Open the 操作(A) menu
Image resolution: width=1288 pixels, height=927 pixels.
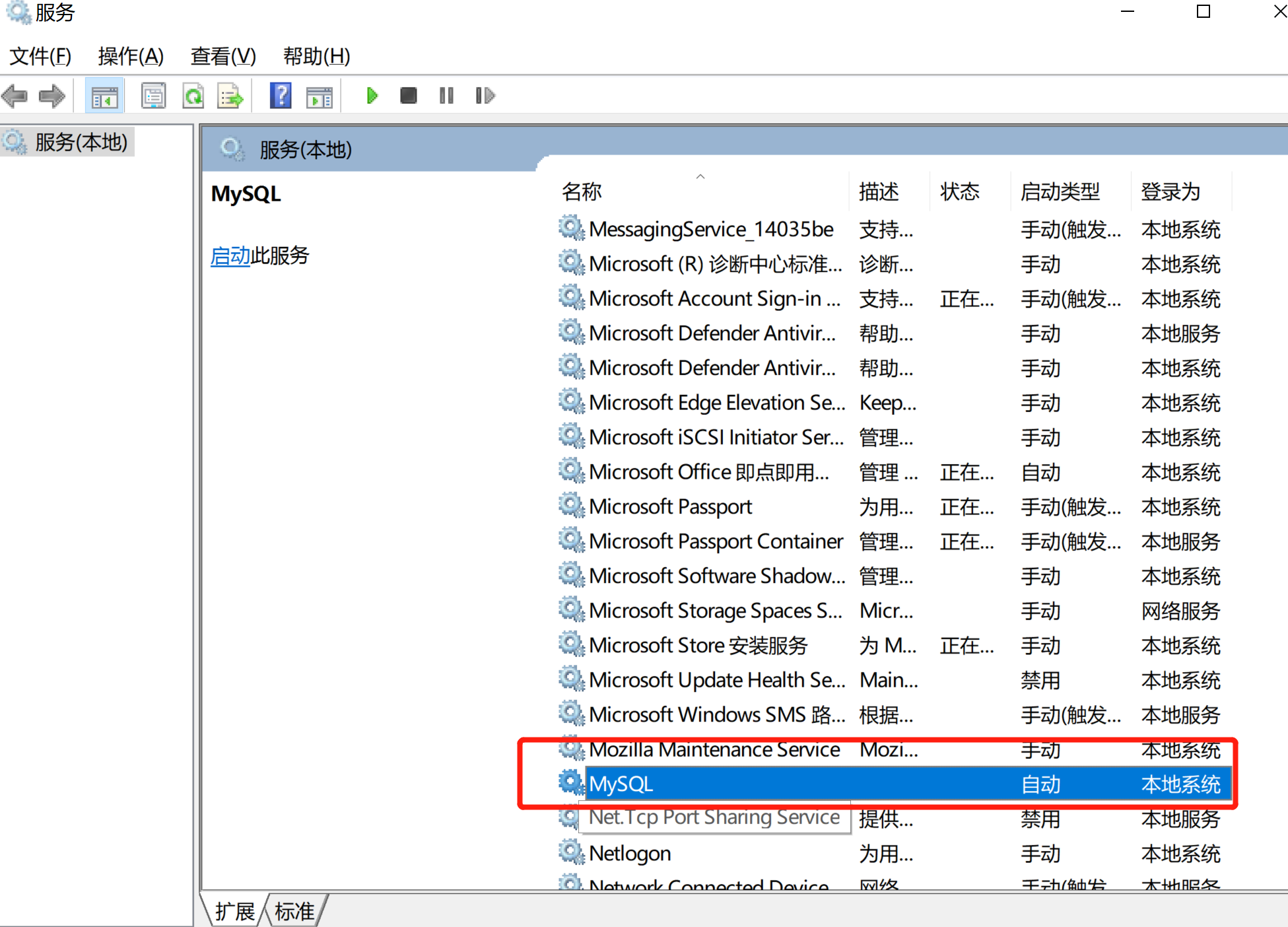coord(131,57)
